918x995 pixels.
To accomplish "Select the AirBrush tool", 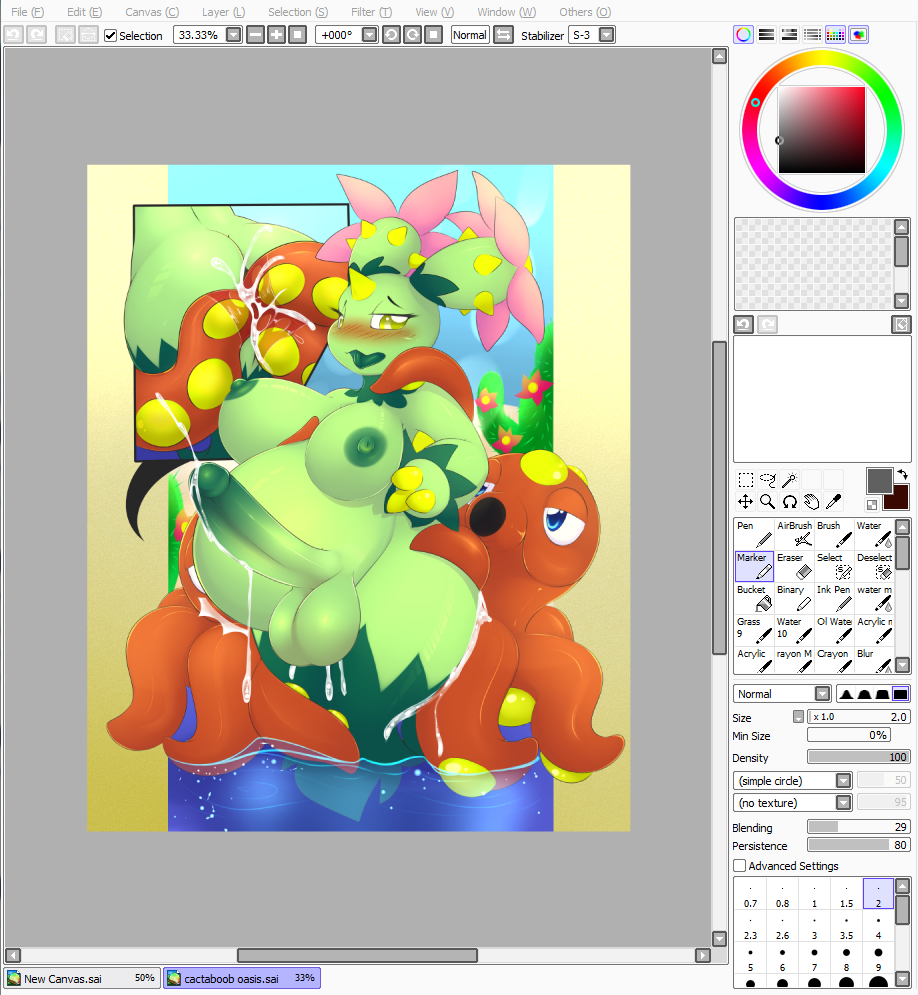I will (x=794, y=534).
